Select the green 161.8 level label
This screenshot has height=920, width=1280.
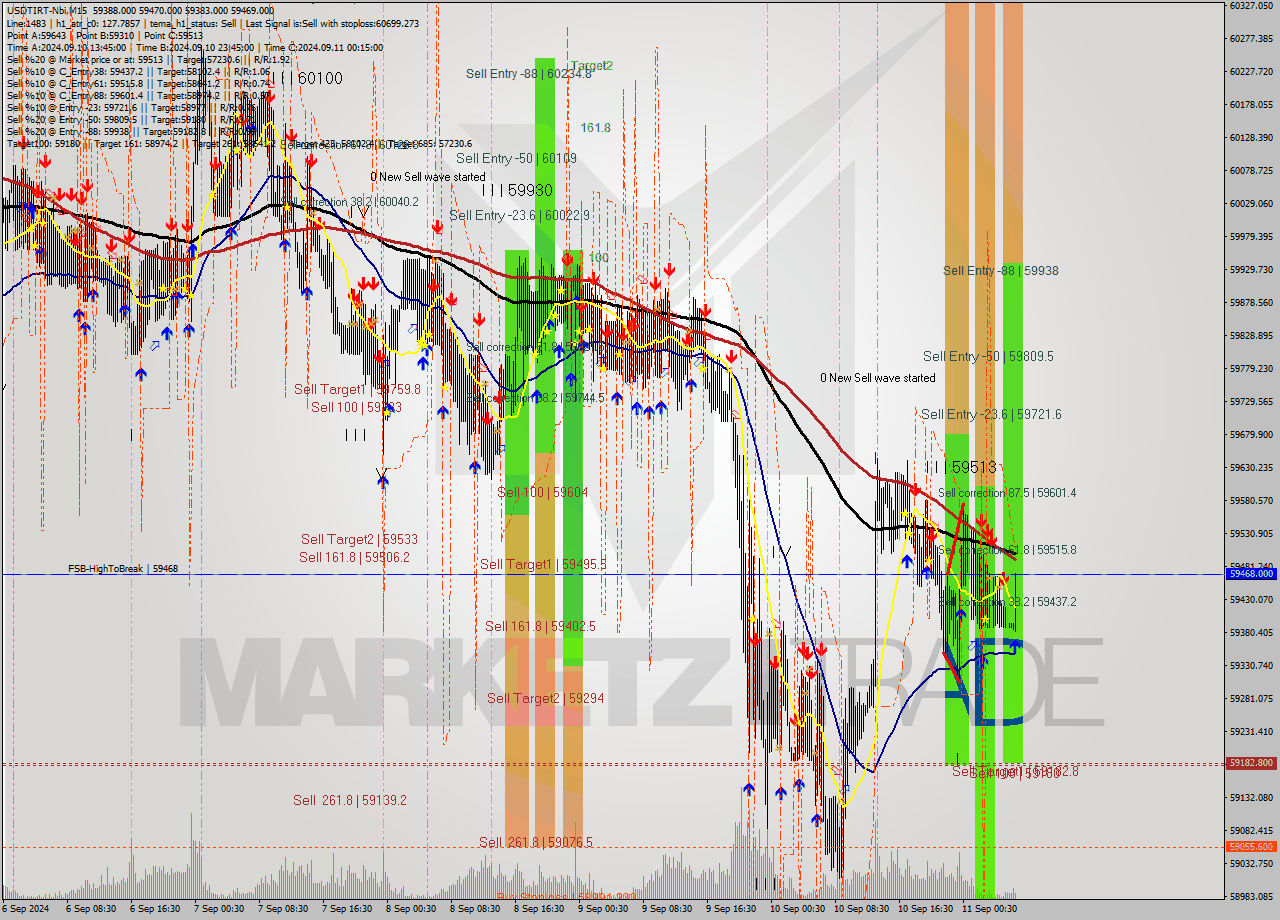point(595,128)
